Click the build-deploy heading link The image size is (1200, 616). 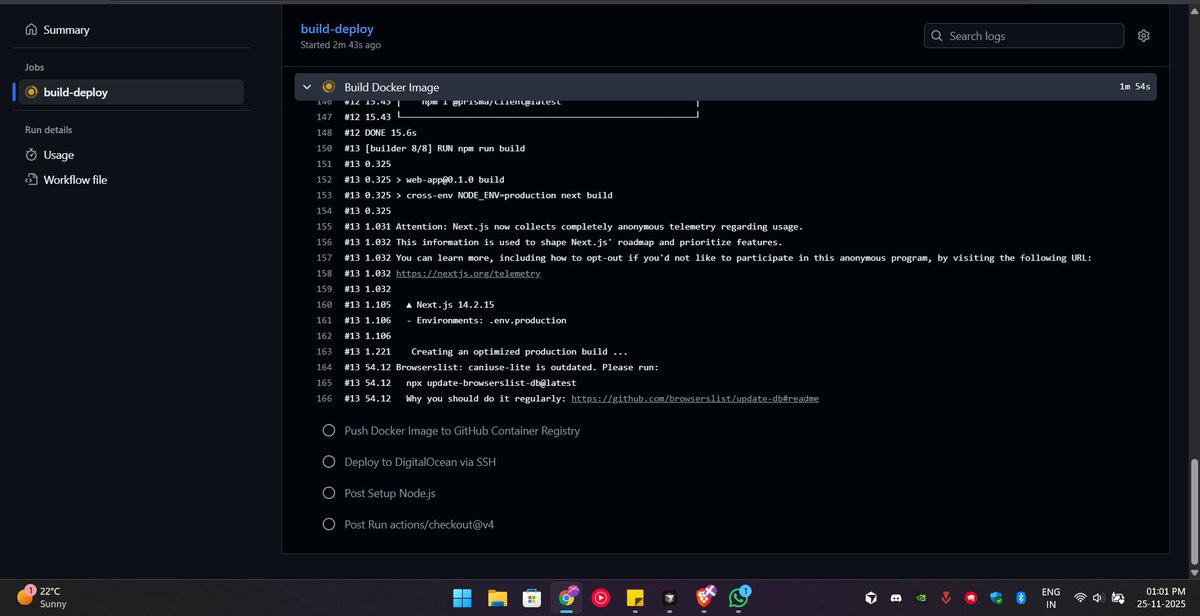pos(337,29)
